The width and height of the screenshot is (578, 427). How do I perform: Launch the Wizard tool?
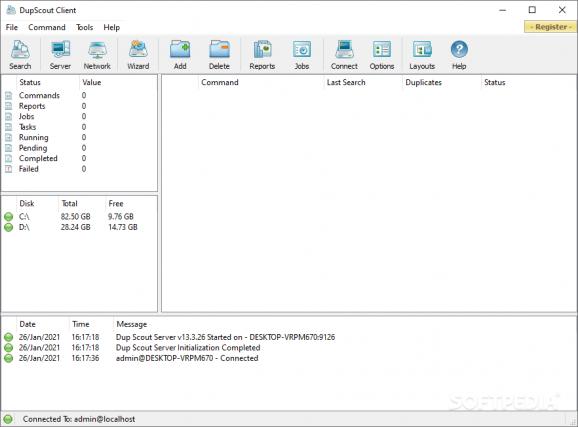[x=138, y=55]
